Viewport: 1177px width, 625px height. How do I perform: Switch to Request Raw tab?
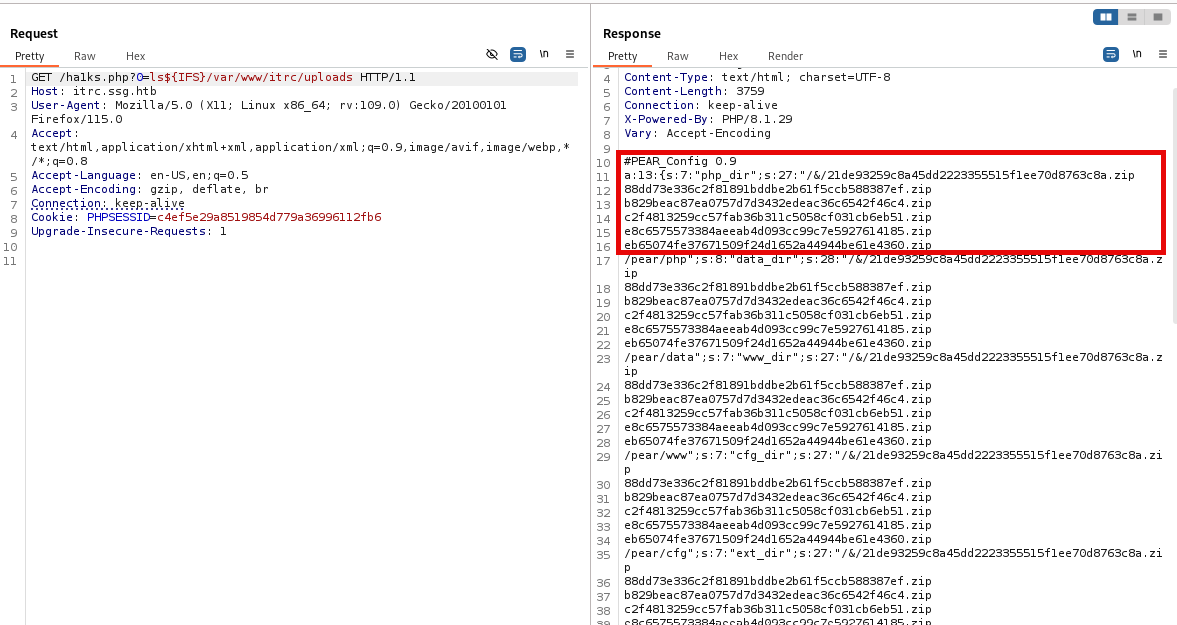point(85,56)
